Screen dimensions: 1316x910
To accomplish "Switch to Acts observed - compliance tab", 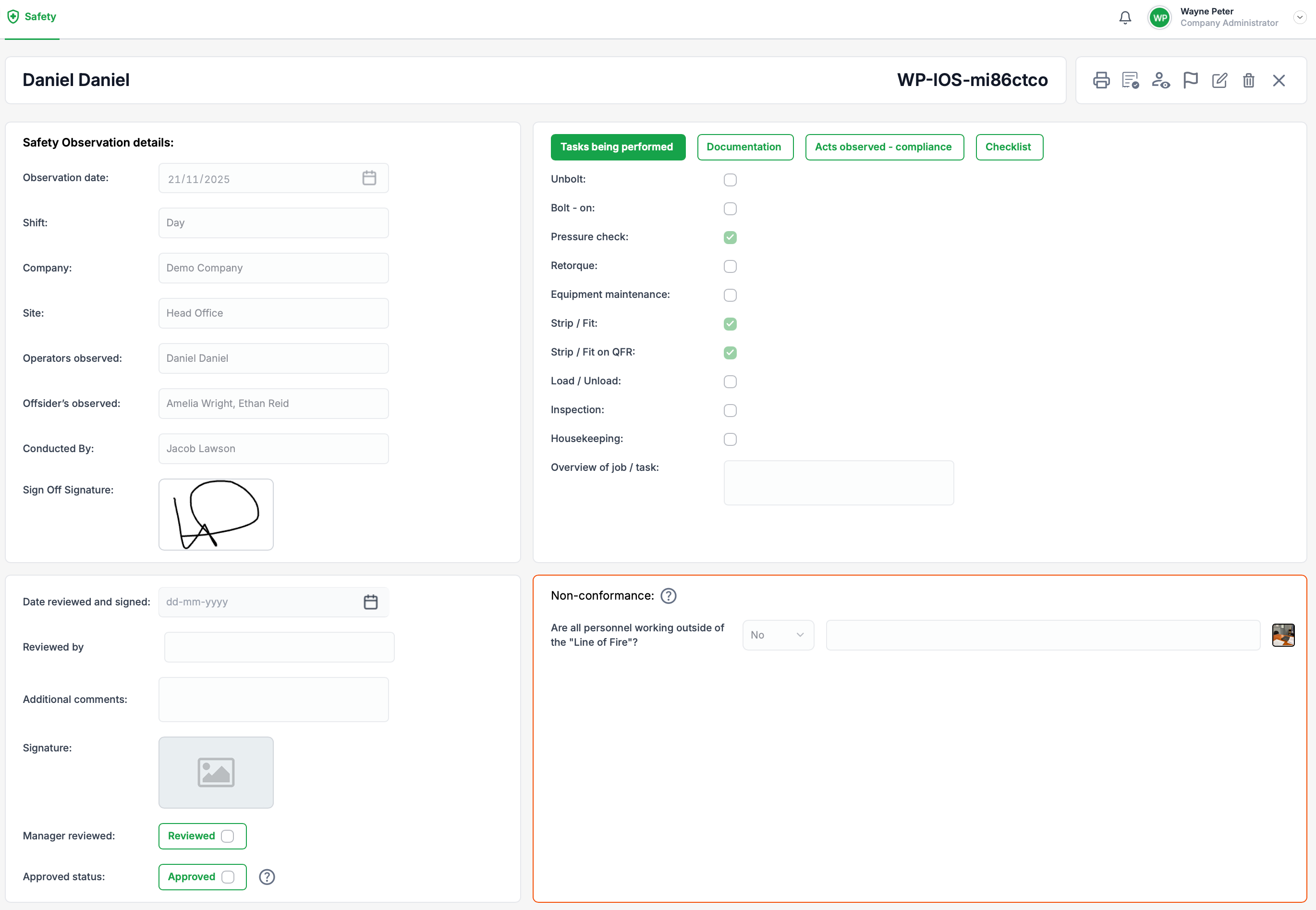I will (884, 147).
